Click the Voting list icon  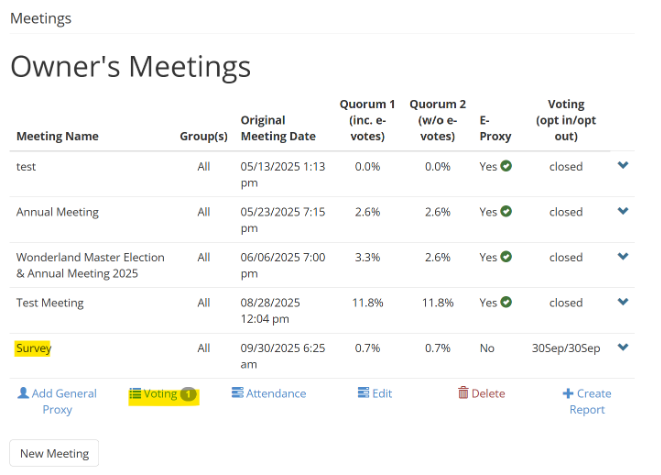135,394
